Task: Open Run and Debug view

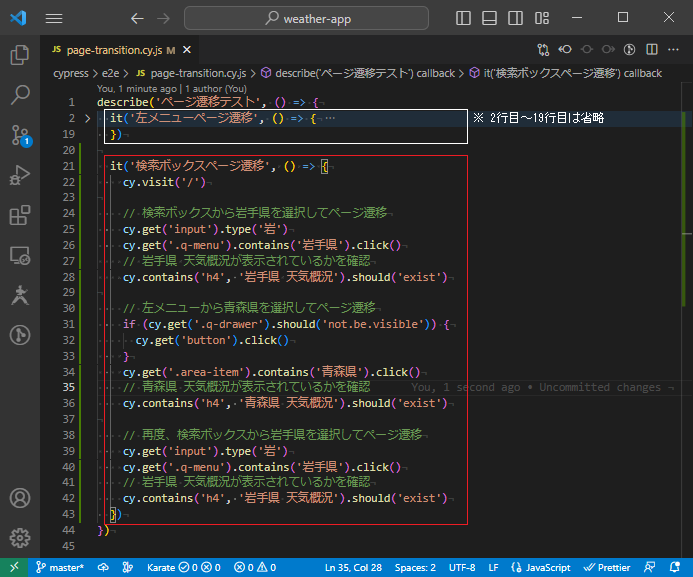Action: pos(20,175)
